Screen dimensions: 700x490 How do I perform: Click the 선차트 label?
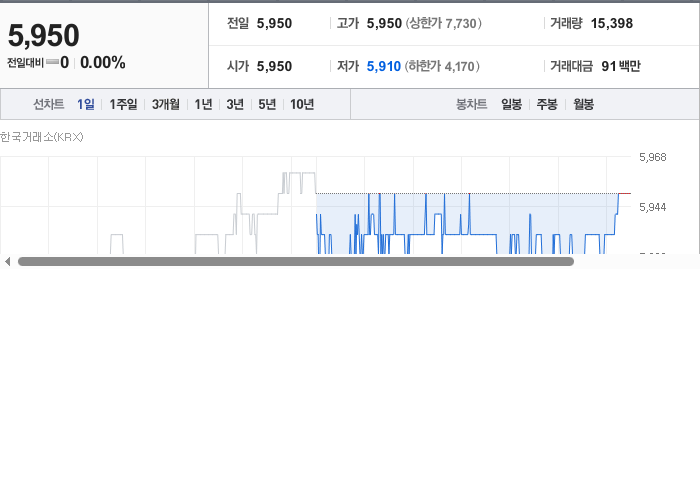[49, 104]
